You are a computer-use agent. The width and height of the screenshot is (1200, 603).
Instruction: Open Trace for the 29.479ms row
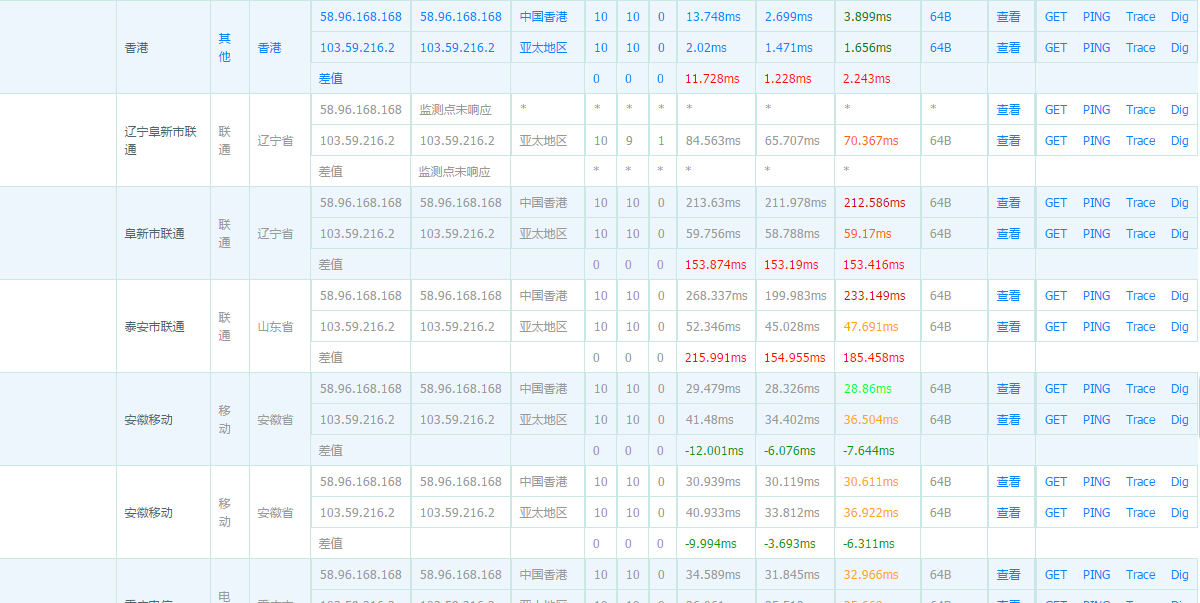tap(1141, 389)
